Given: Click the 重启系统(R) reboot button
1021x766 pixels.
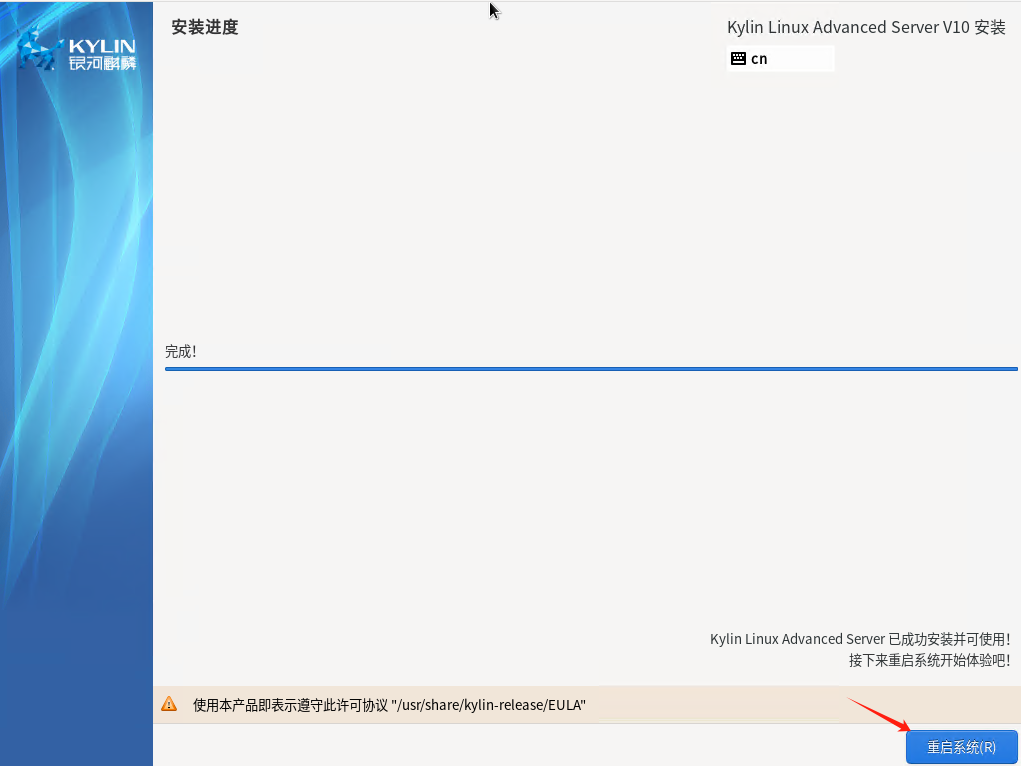Looking at the screenshot, I should 961,746.
